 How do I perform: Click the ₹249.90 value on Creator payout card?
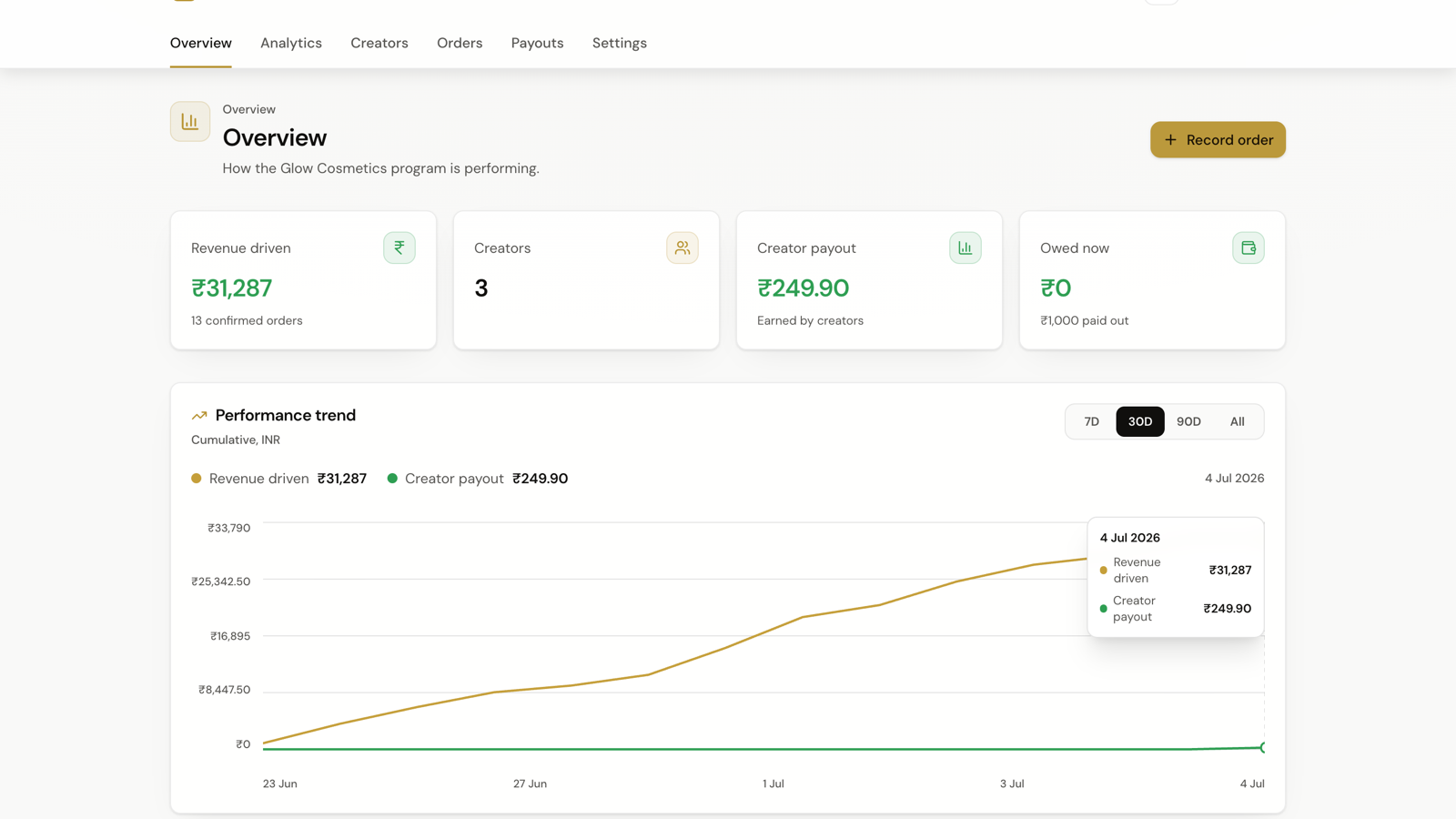pos(804,288)
